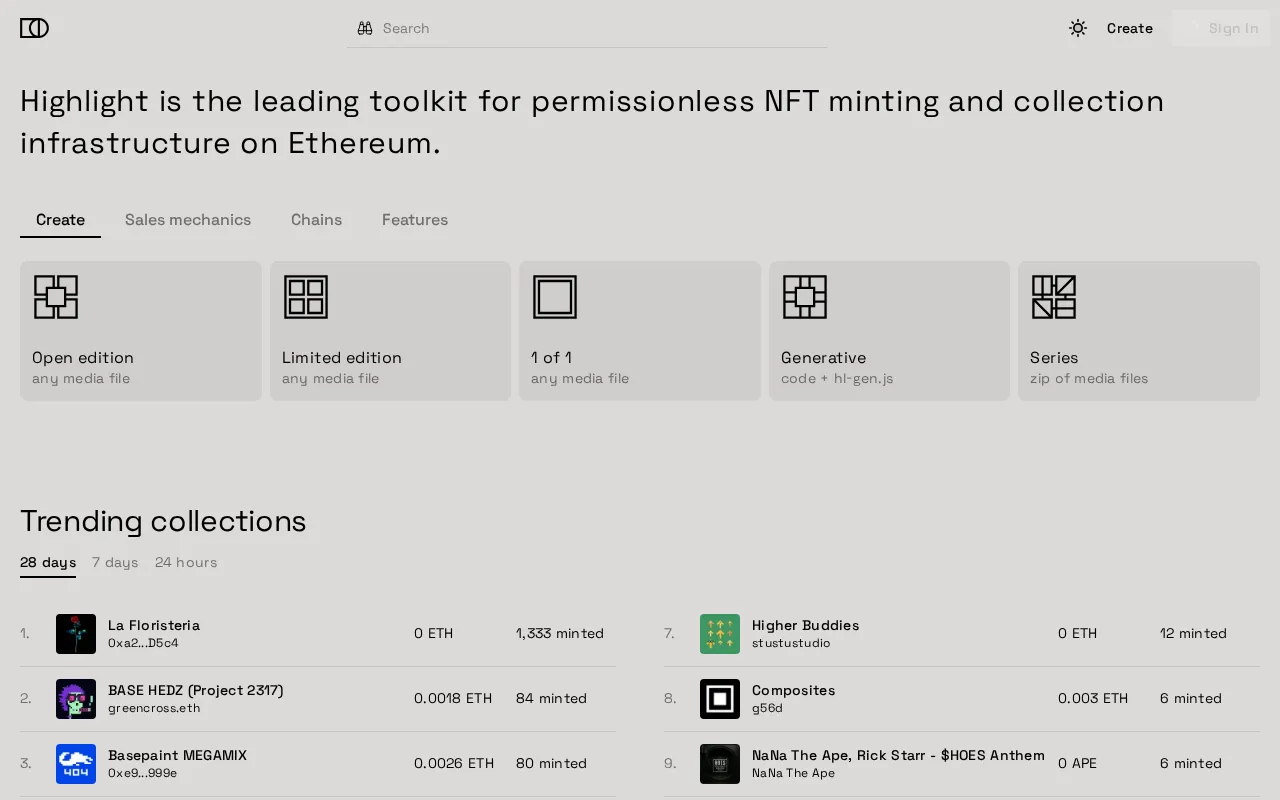Click the Create button in header
1280x800 pixels.
pos(1130,28)
